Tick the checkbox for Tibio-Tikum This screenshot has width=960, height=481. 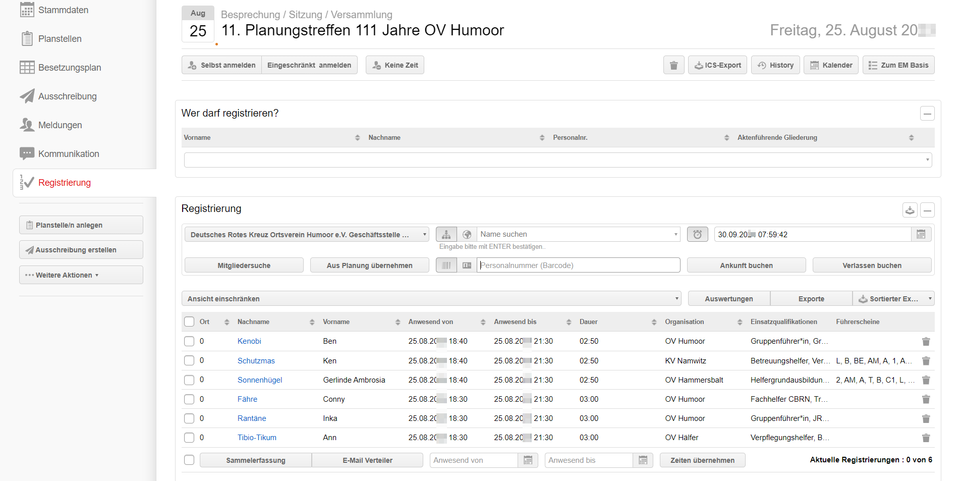pyautogui.click(x=189, y=438)
